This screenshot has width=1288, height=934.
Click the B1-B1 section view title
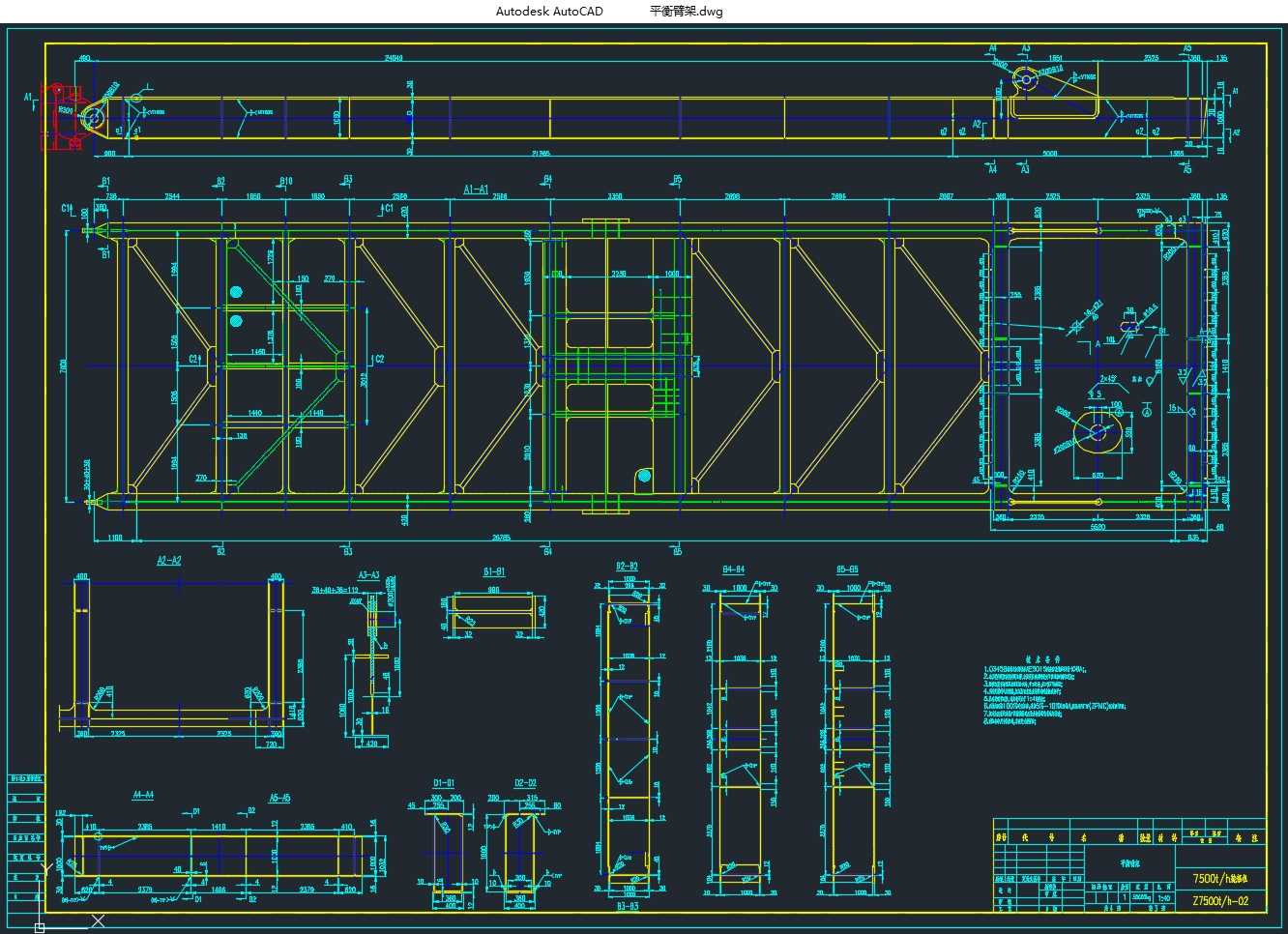tap(494, 571)
